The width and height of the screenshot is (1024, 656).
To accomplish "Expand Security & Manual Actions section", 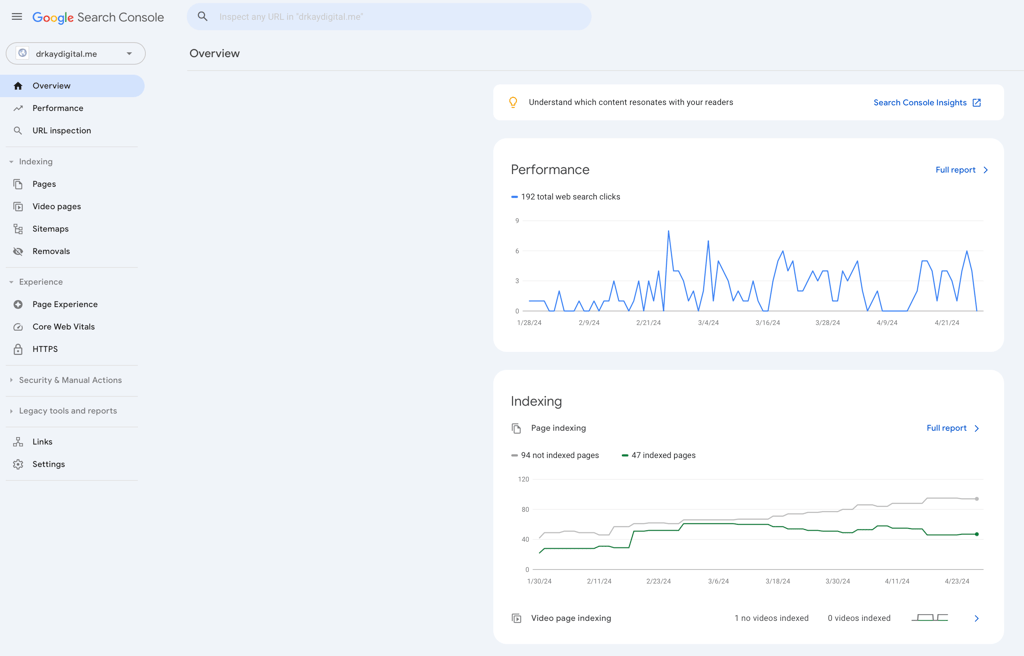I will 12,380.
